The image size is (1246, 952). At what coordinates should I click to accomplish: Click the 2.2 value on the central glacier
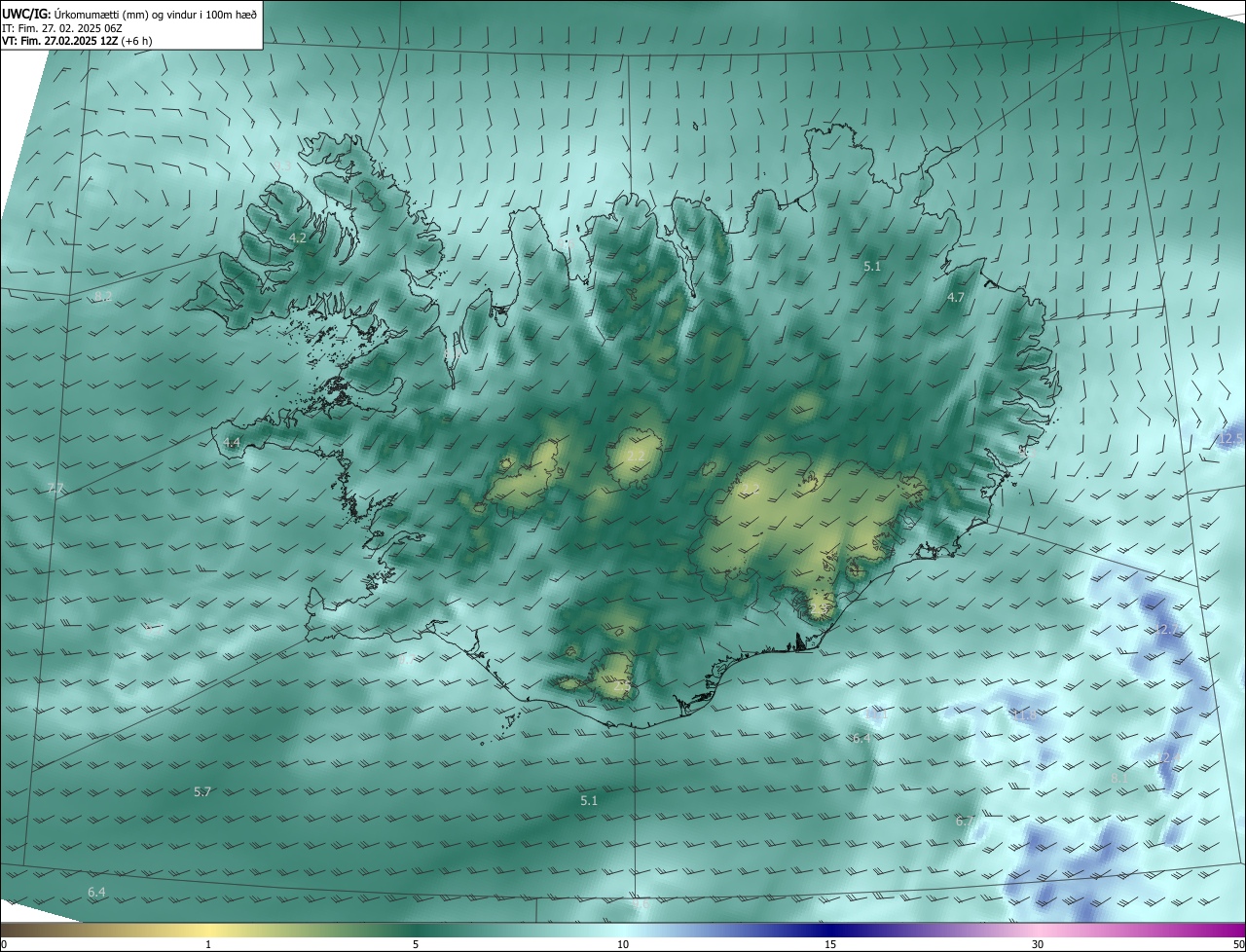coord(636,456)
